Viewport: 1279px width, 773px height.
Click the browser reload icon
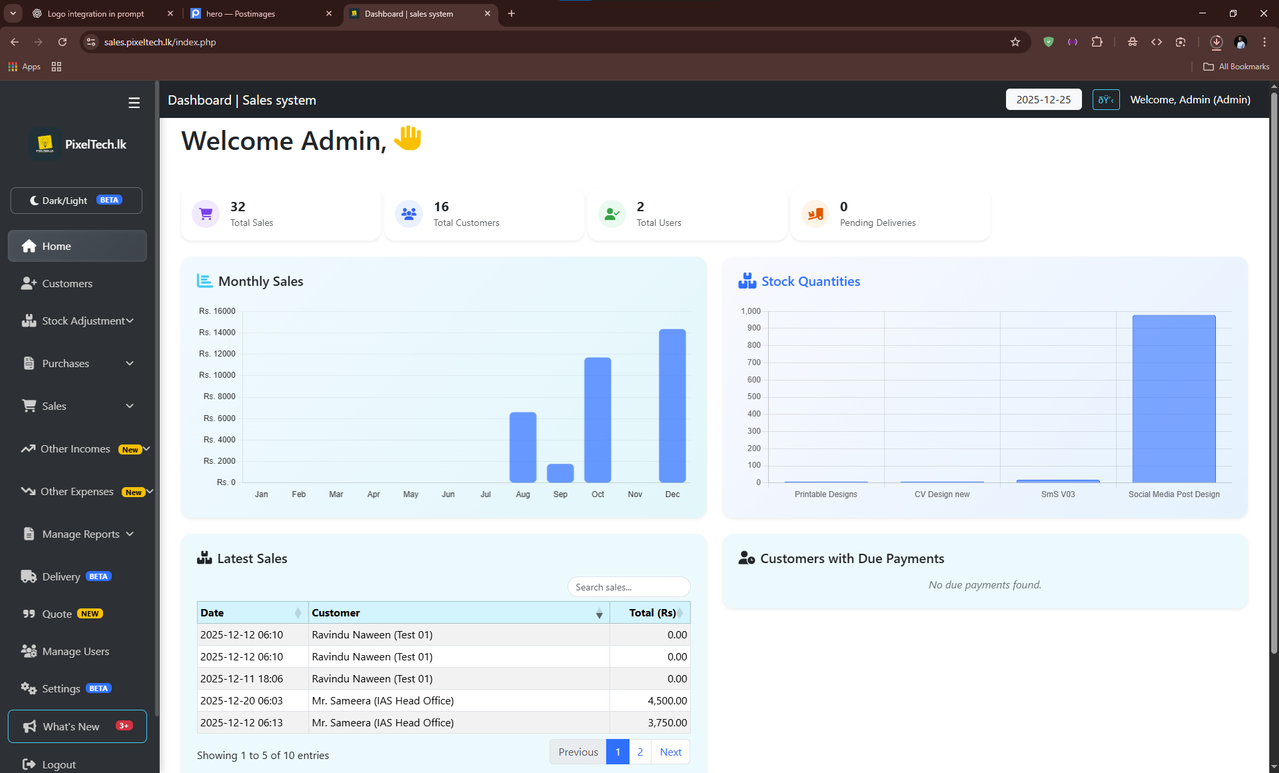tap(62, 42)
